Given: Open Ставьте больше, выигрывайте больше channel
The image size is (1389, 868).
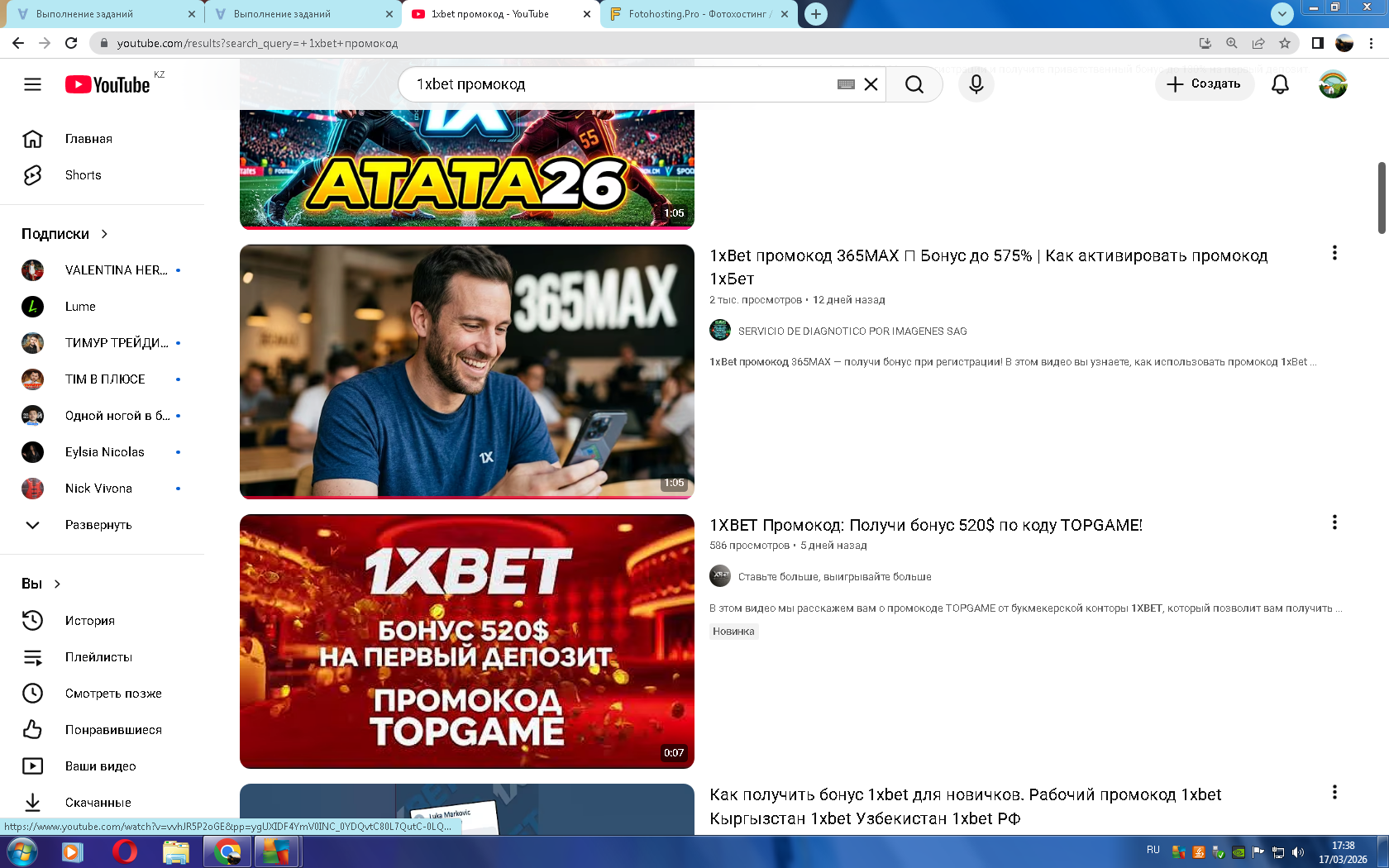Looking at the screenshot, I should (x=834, y=577).
